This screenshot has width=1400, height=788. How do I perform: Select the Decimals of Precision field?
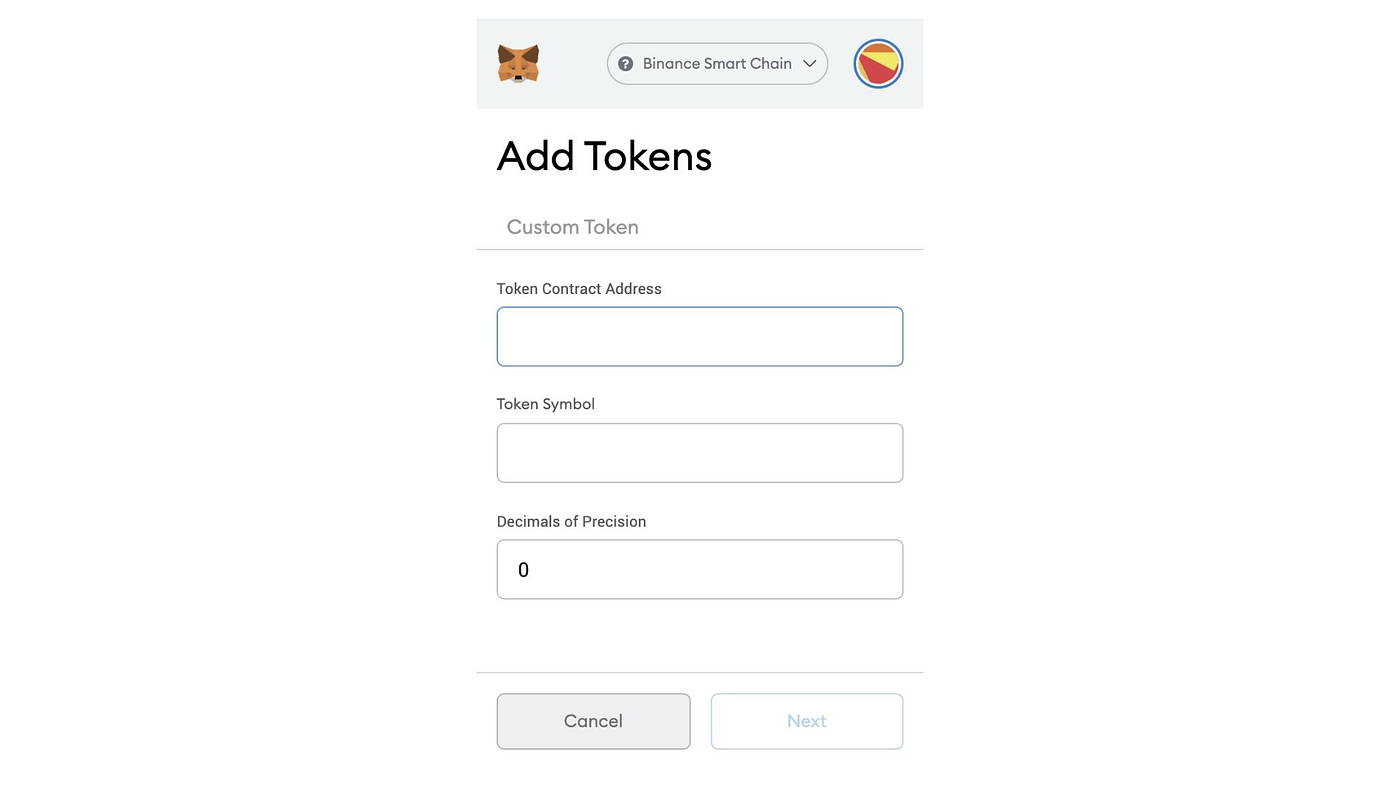699,570
